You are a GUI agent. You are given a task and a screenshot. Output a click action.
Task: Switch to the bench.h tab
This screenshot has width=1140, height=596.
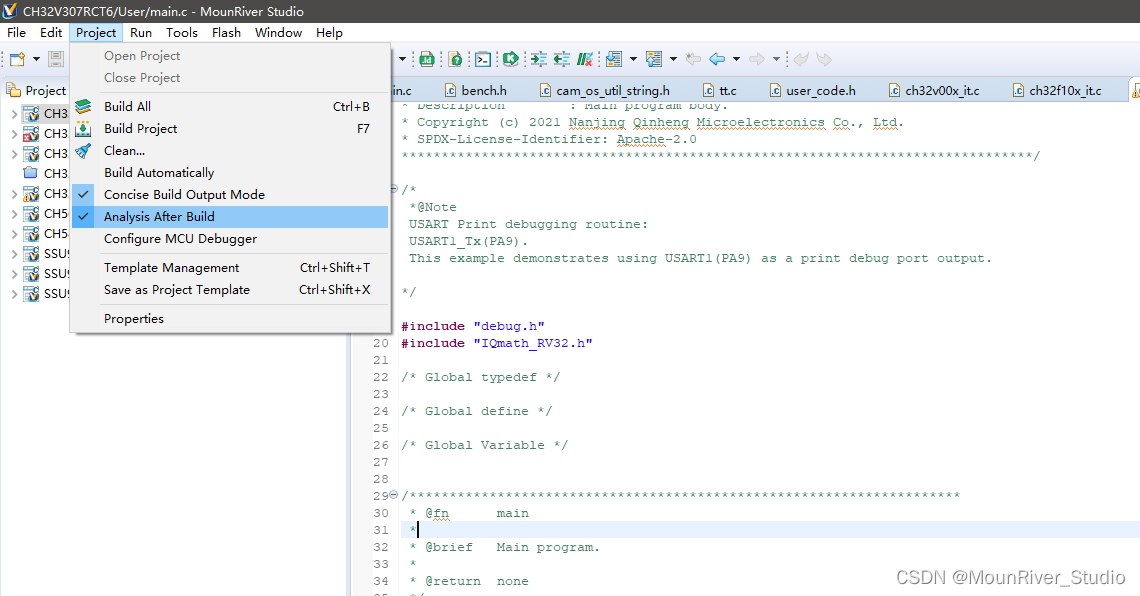[x=475, y=90]
